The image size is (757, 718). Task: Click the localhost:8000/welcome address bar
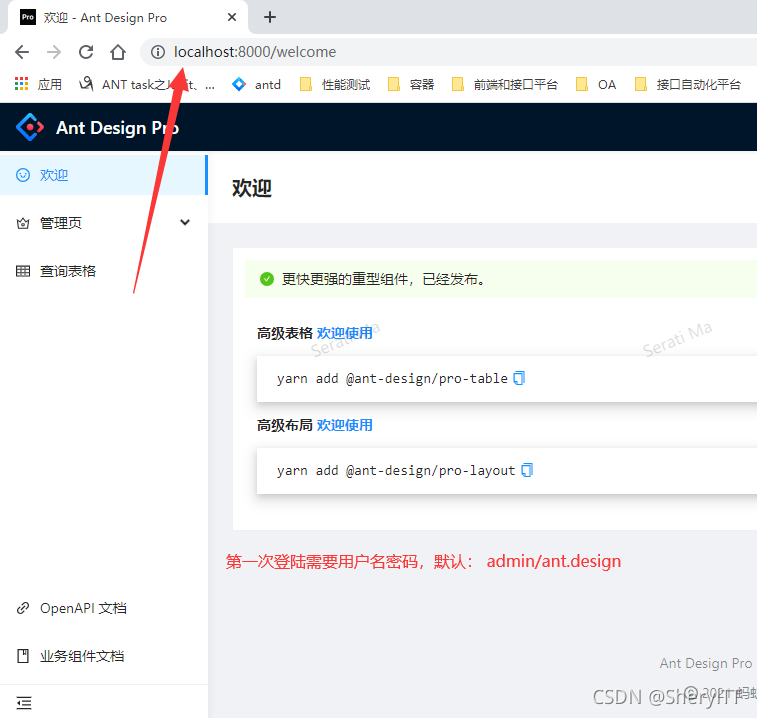pos(449,52)
